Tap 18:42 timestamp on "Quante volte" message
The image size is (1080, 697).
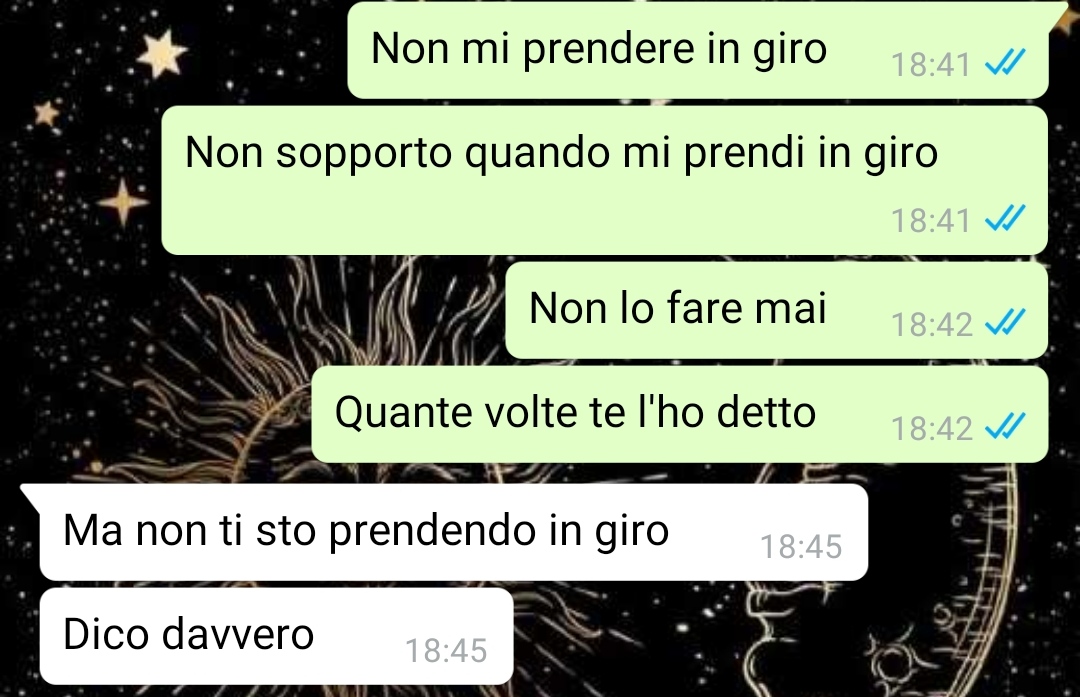pyautogui.click(x=931, y=428)
